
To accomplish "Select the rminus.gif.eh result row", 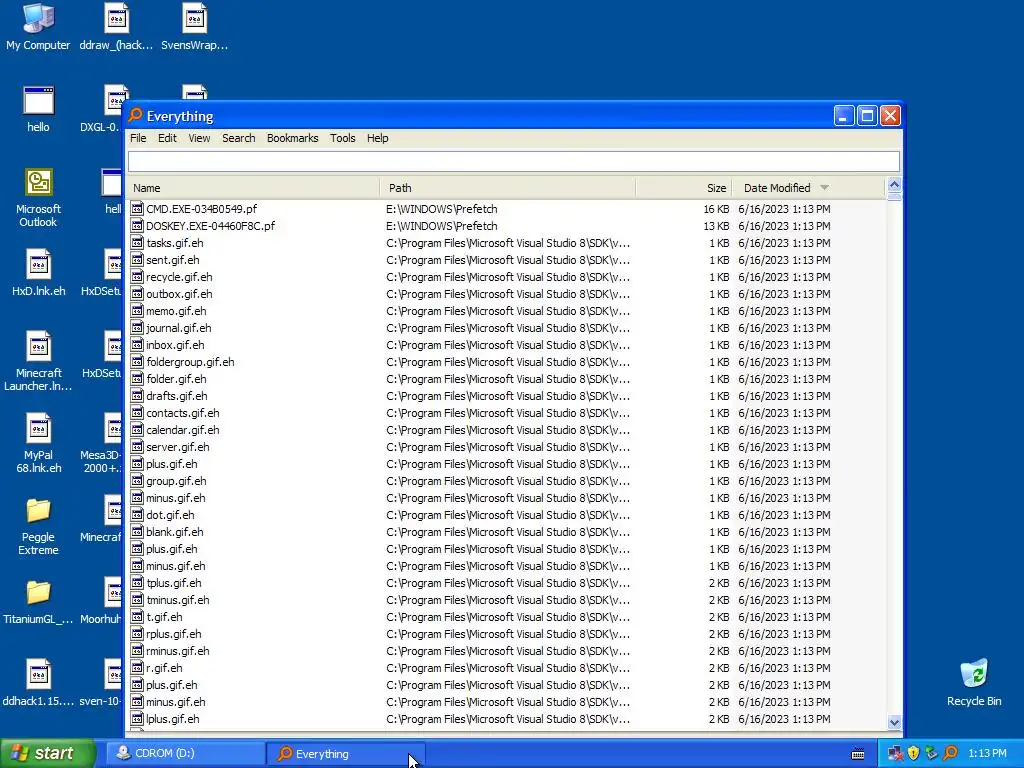I will 506,650.
